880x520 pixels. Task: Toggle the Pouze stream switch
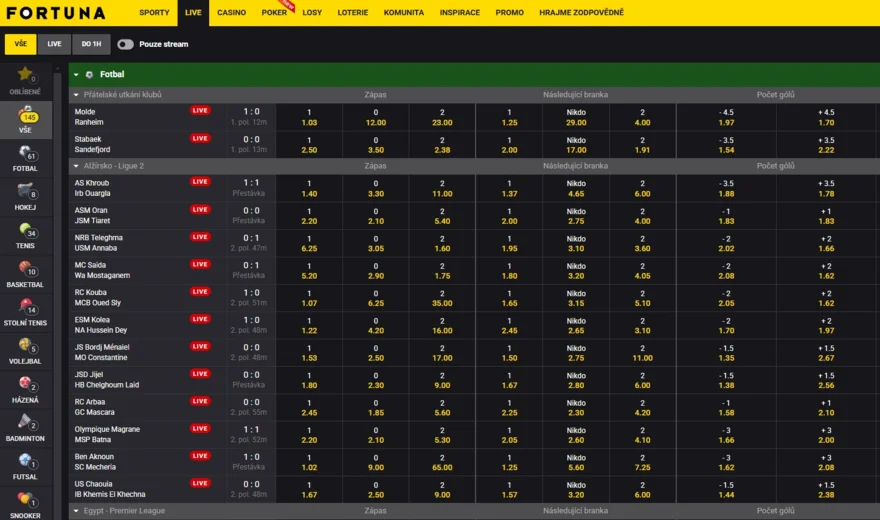(125, 44)
